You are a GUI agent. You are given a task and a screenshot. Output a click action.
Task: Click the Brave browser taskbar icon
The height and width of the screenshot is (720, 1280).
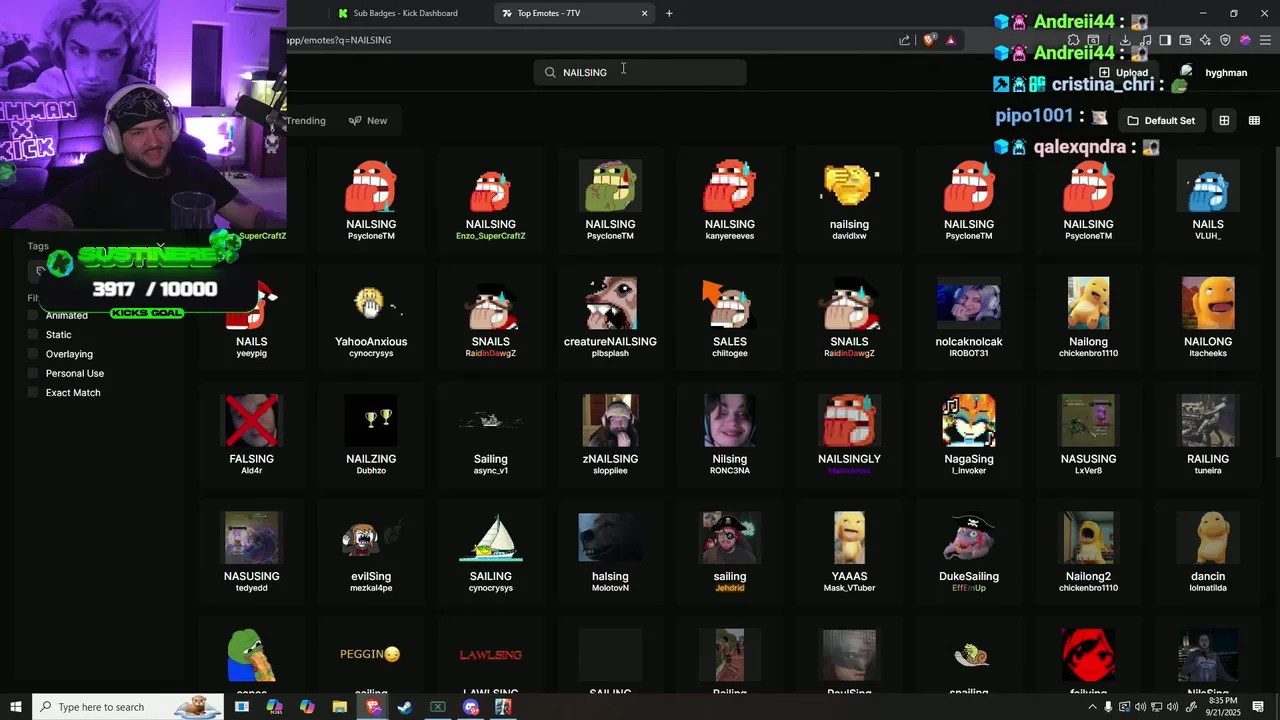click(373, 707)
